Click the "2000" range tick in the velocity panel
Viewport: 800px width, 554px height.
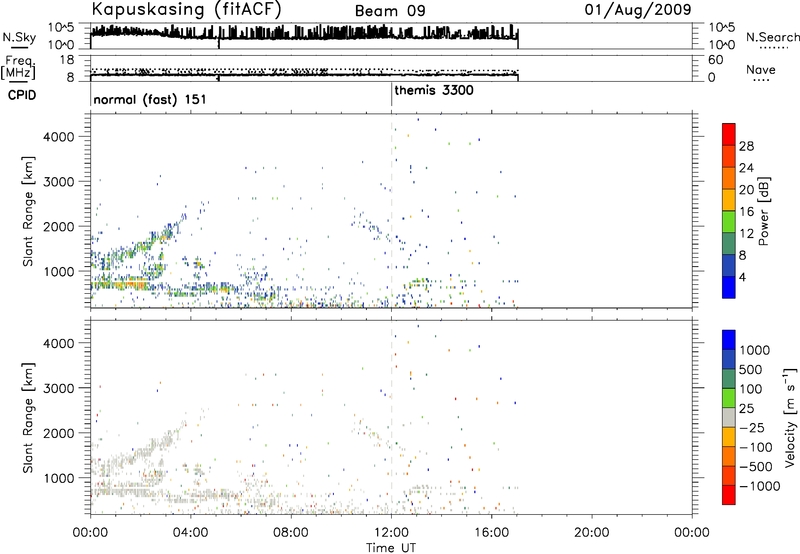[59, 433]
